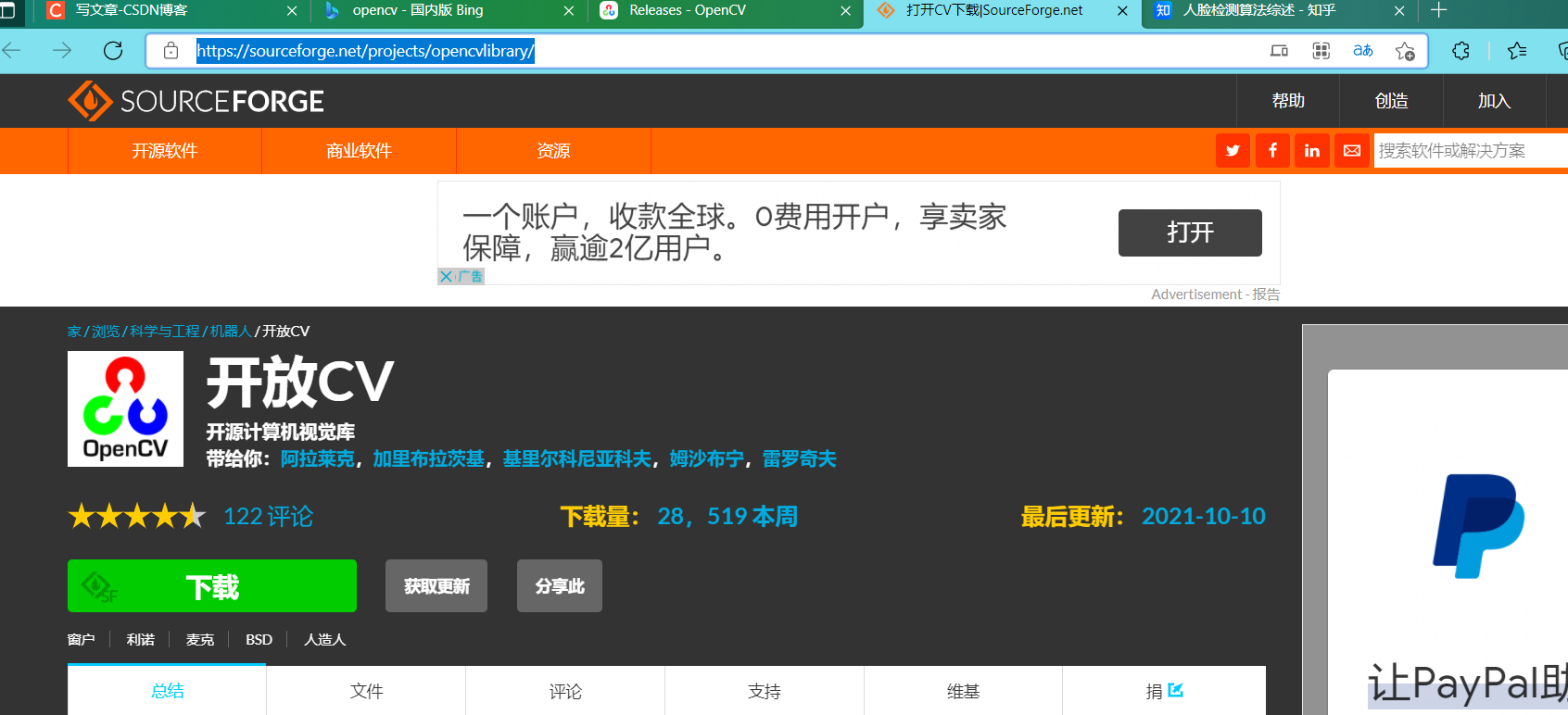This screenshot has height=715, width=1568.
Task: Close the 人脸检测算法综述 - 知乎 tab
Action: point(1399,11)
